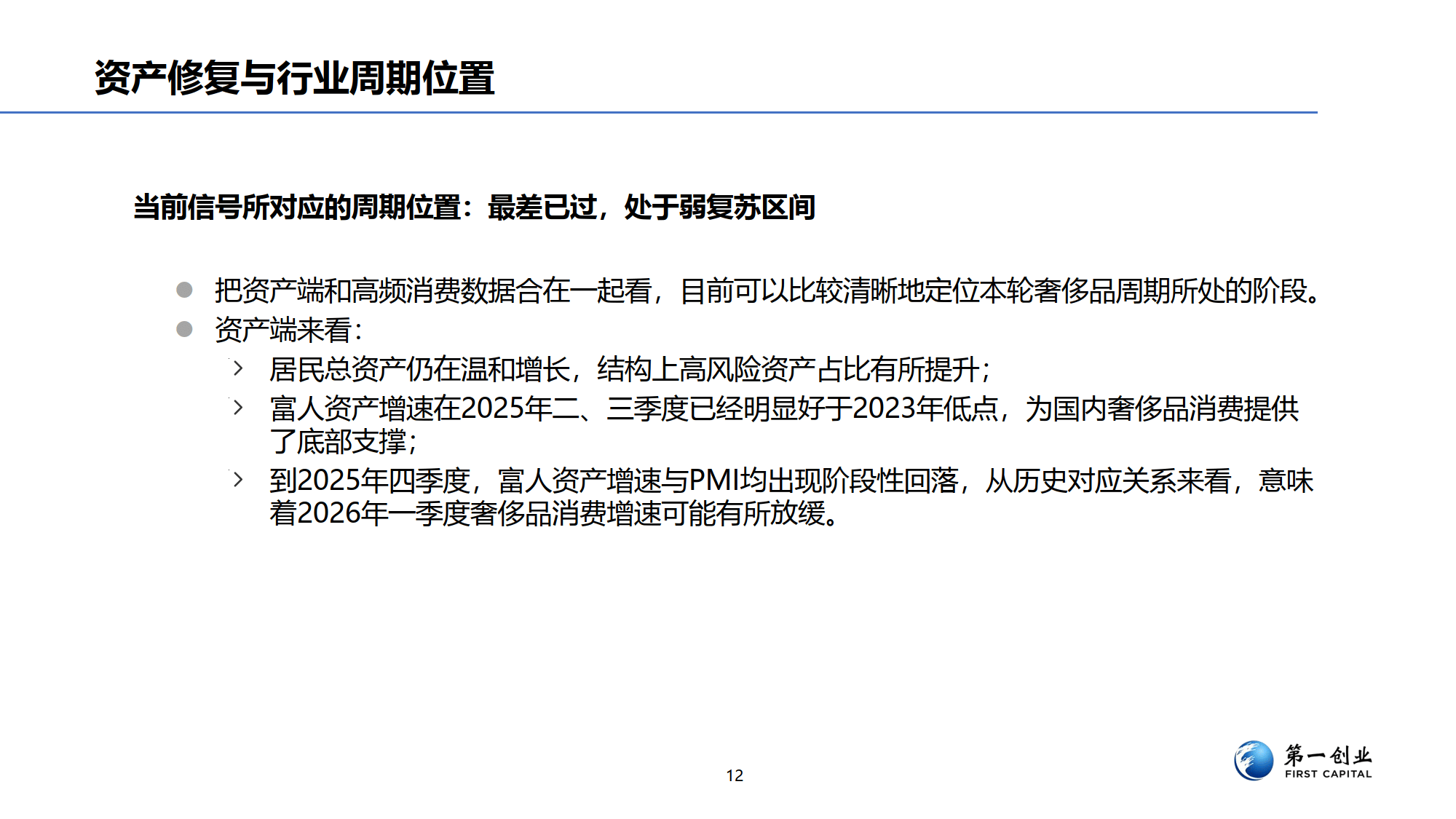Click the FIRST CAPITAL English caption

coord(1327,775)
